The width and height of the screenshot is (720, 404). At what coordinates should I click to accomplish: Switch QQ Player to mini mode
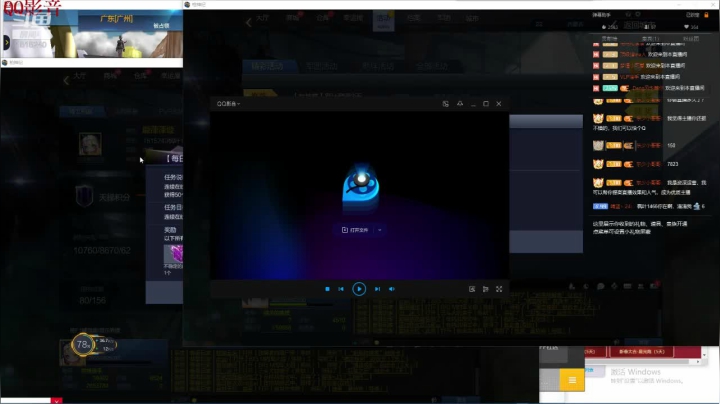tap(445, 104)
